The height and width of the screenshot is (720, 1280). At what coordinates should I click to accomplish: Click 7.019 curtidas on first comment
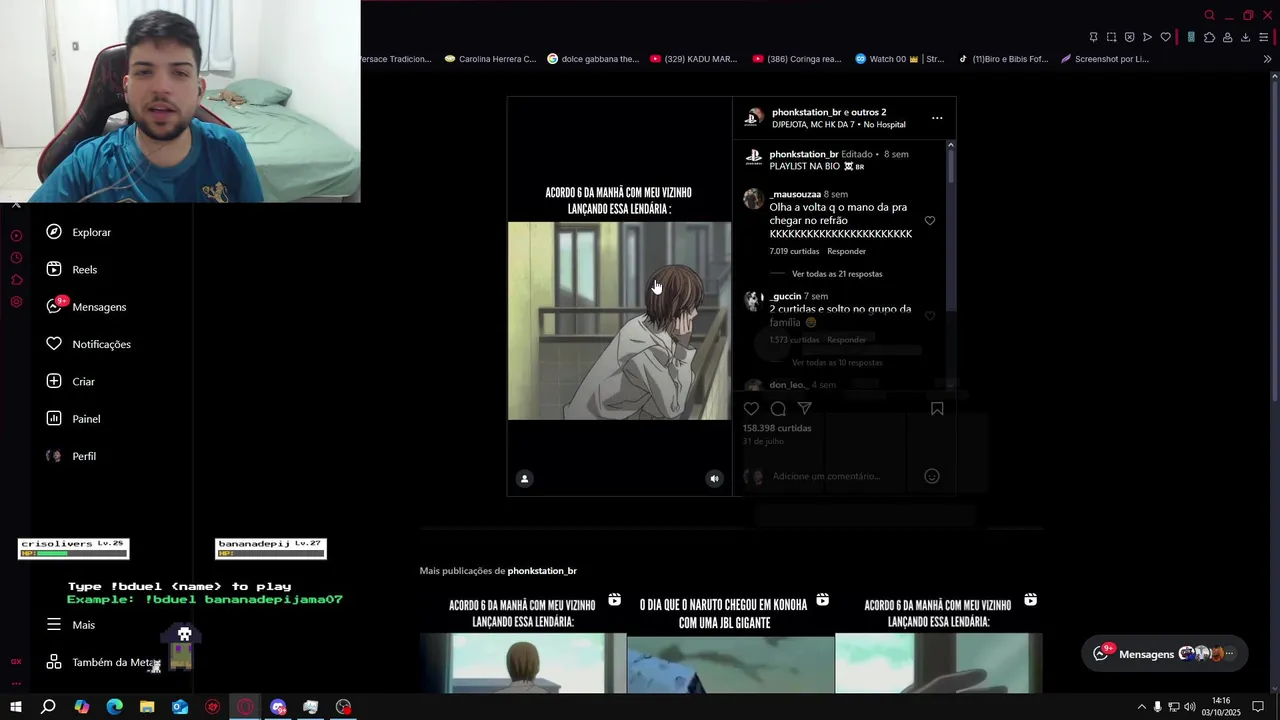(x=794, y=251)
